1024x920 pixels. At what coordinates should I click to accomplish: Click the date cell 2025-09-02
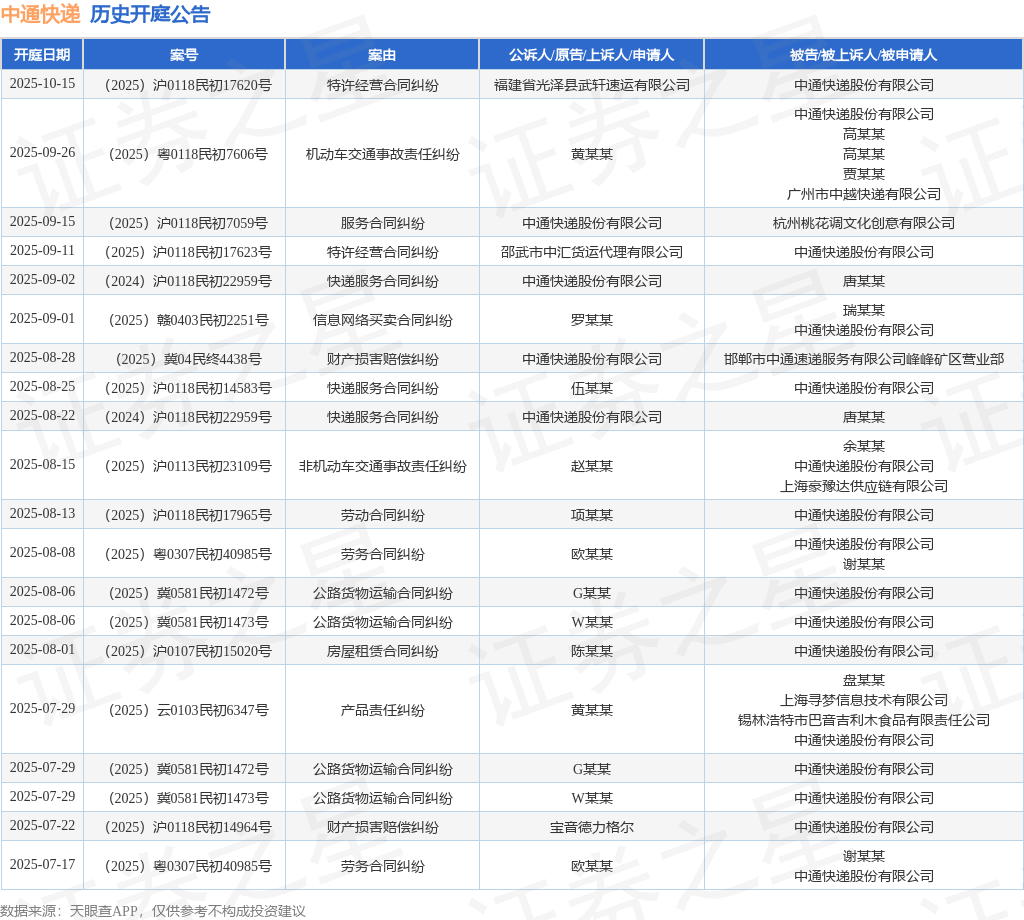pyautogui.click(x=42, y=279)
